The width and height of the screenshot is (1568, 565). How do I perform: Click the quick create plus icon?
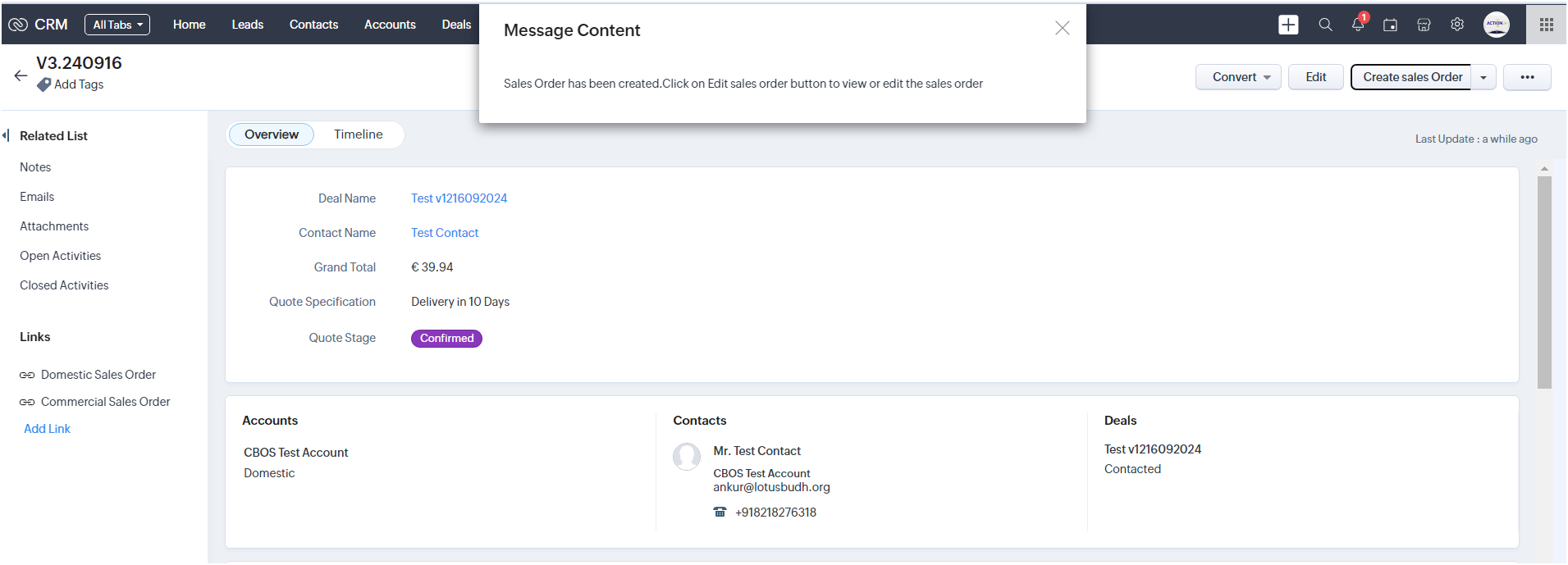pyautogui.click(x=1288, y=25)
